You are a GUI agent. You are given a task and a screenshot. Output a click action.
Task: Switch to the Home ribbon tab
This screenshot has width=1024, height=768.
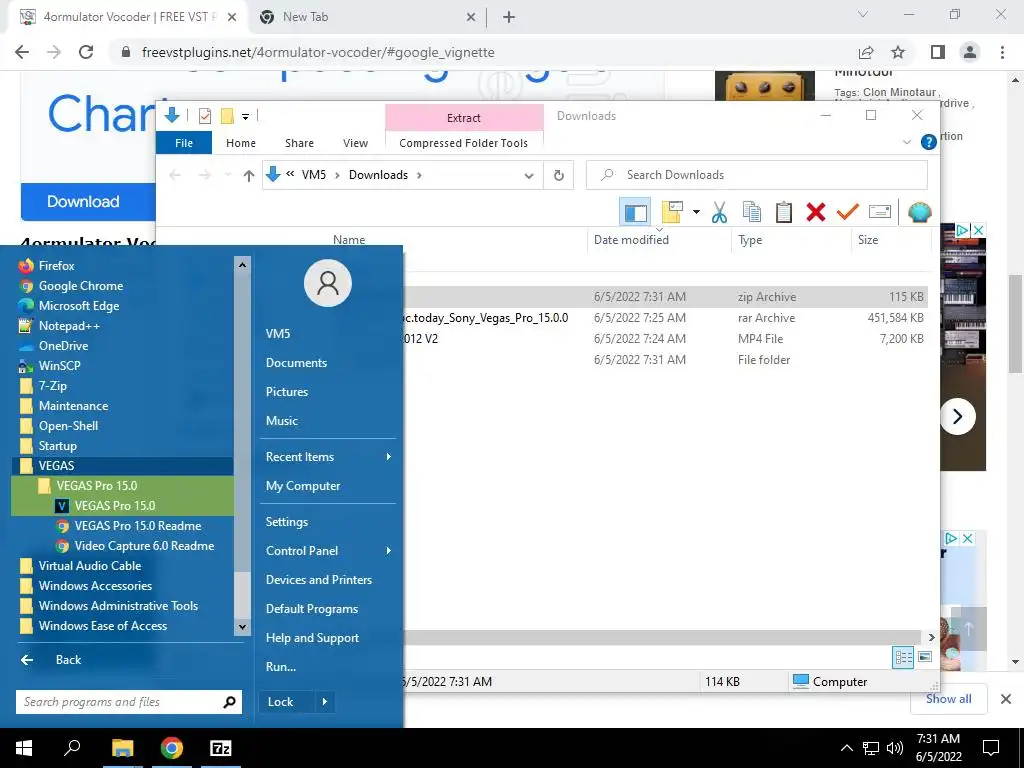click(241, 143)
